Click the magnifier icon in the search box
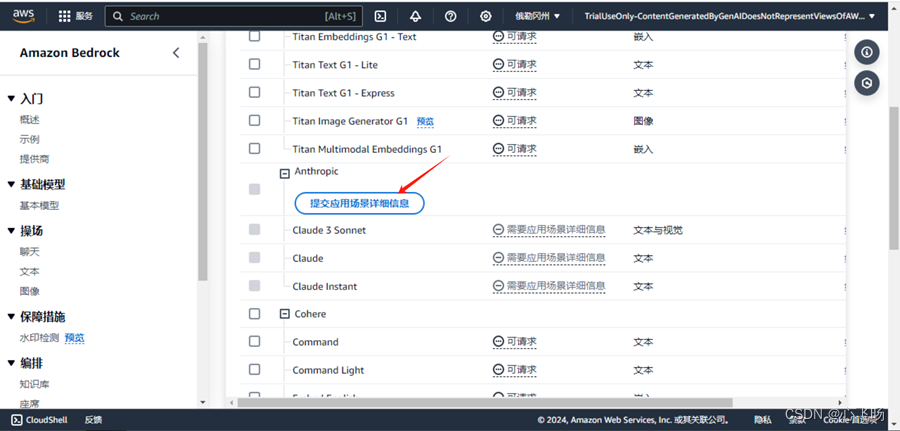This screenshot has width=900, height=431. (118, 16)
